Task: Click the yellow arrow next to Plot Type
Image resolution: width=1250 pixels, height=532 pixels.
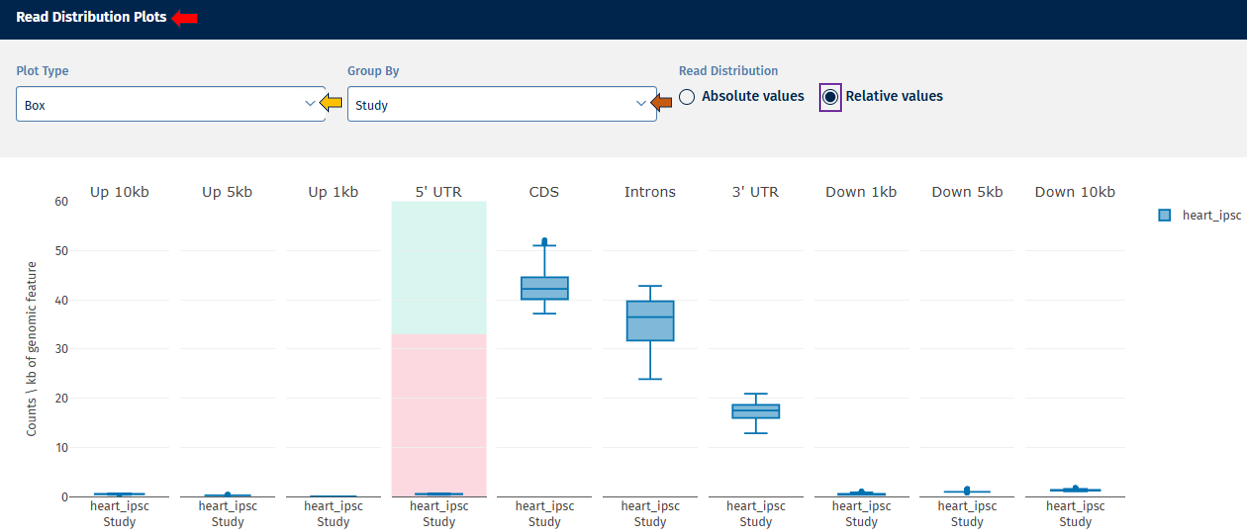Action: pos(331,102)
